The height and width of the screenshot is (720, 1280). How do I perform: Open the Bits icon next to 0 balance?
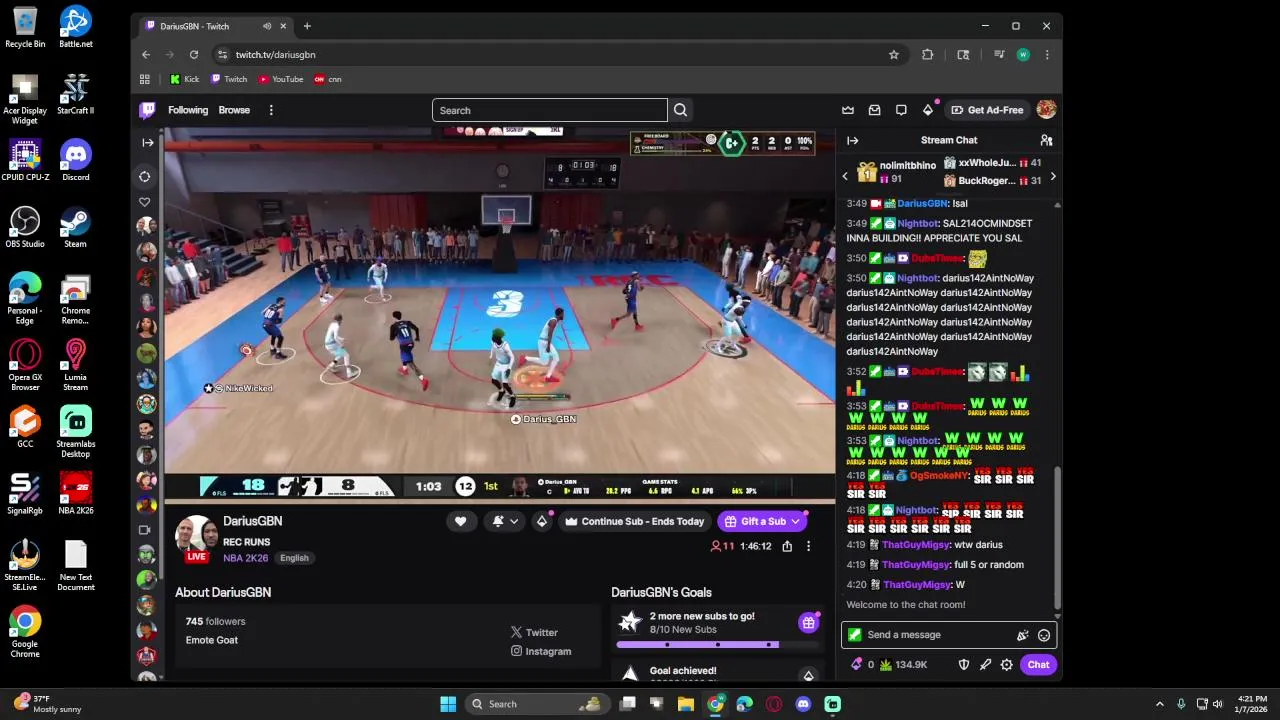[856, 664]
